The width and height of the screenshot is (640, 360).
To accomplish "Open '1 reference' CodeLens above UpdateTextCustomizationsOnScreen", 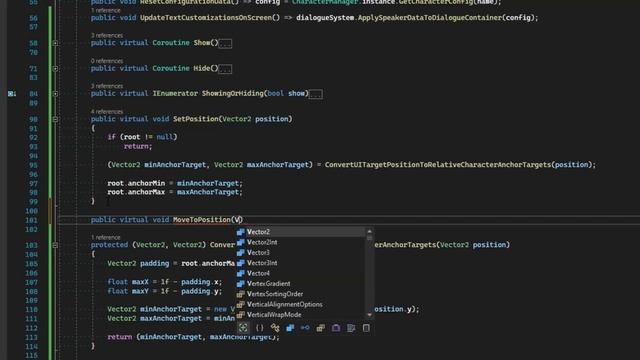I will pos(106,10).
